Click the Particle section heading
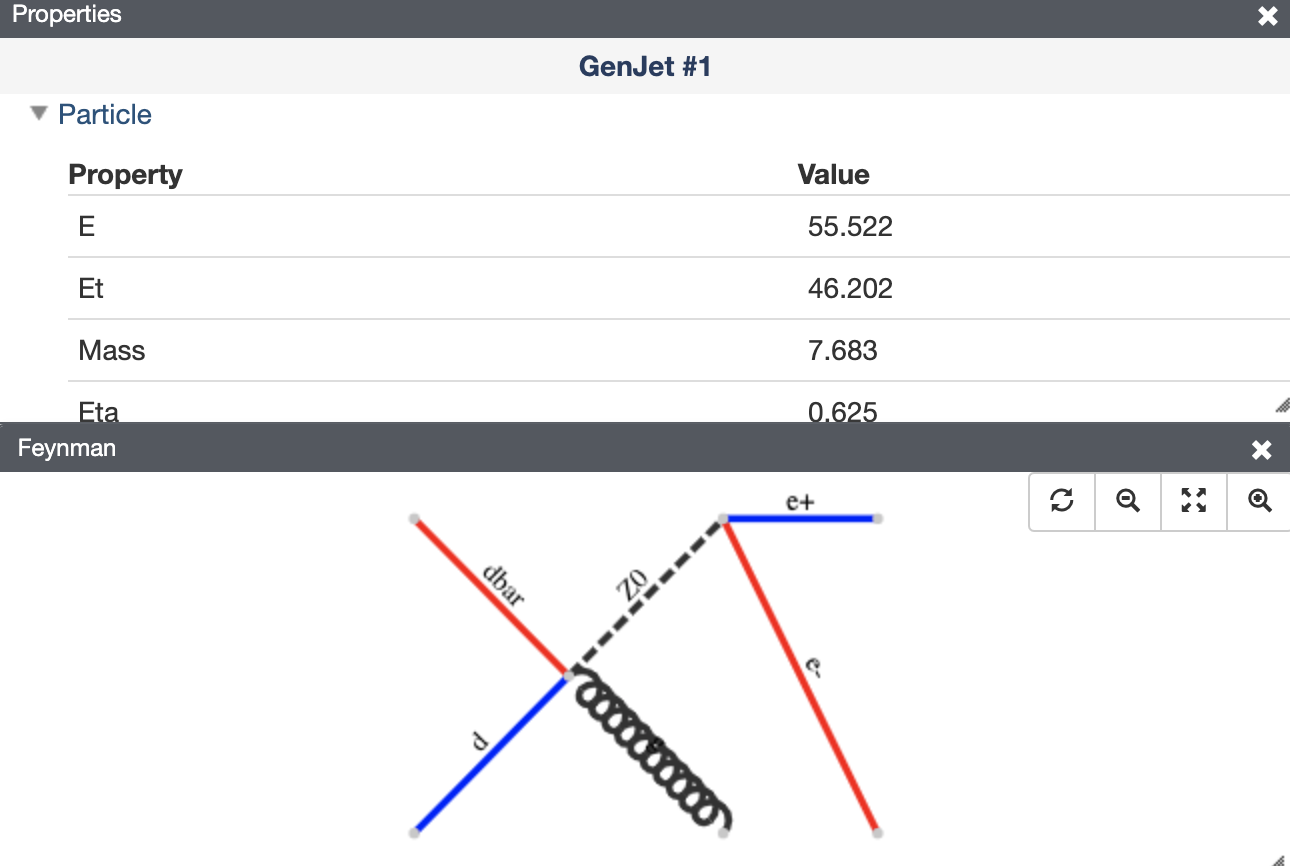Image resolution: width=1290 pixels, height=866 pixels. 105,115
